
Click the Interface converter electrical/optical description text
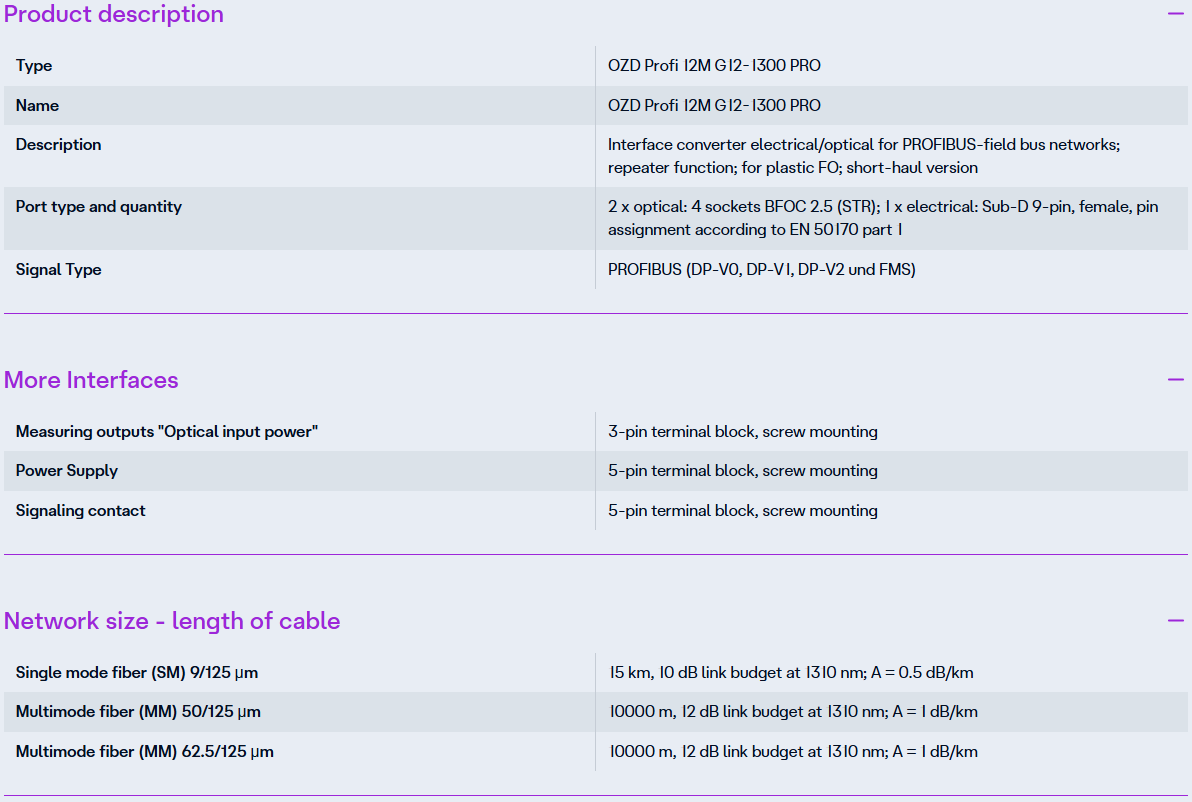(864, 156)
